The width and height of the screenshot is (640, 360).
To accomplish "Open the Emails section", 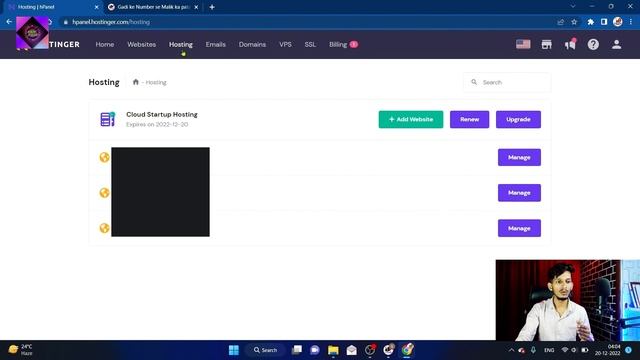I will coord(216,44).
